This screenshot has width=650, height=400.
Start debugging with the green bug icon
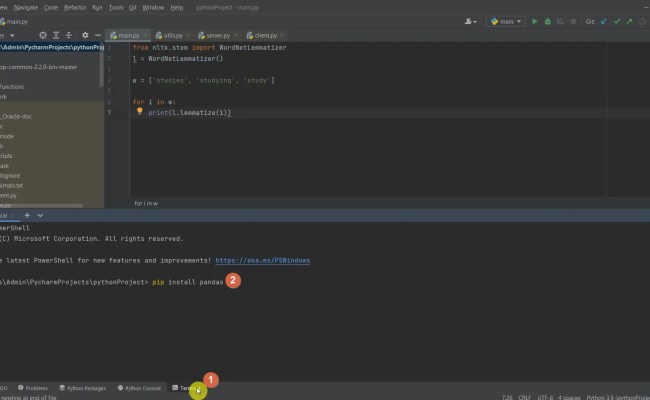tap(548, 22)
